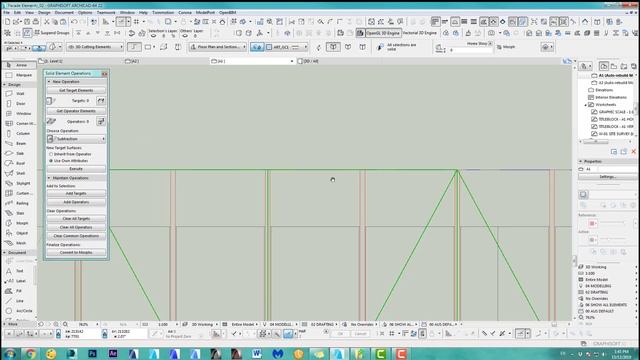
Task: Select the Text tool
Action: point(19,271)
